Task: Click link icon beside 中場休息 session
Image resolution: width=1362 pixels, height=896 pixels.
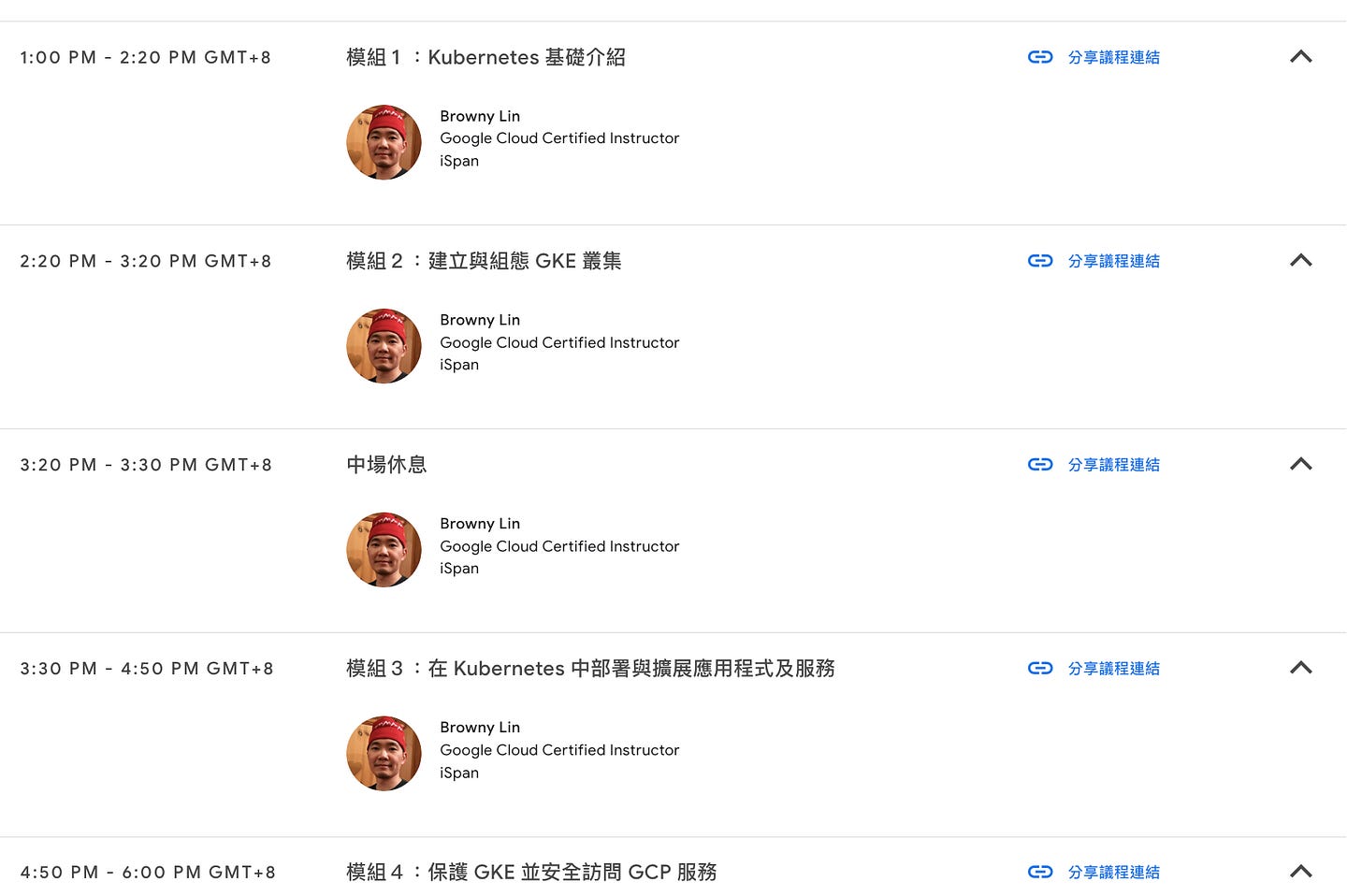Action: tap(1040, 465)
